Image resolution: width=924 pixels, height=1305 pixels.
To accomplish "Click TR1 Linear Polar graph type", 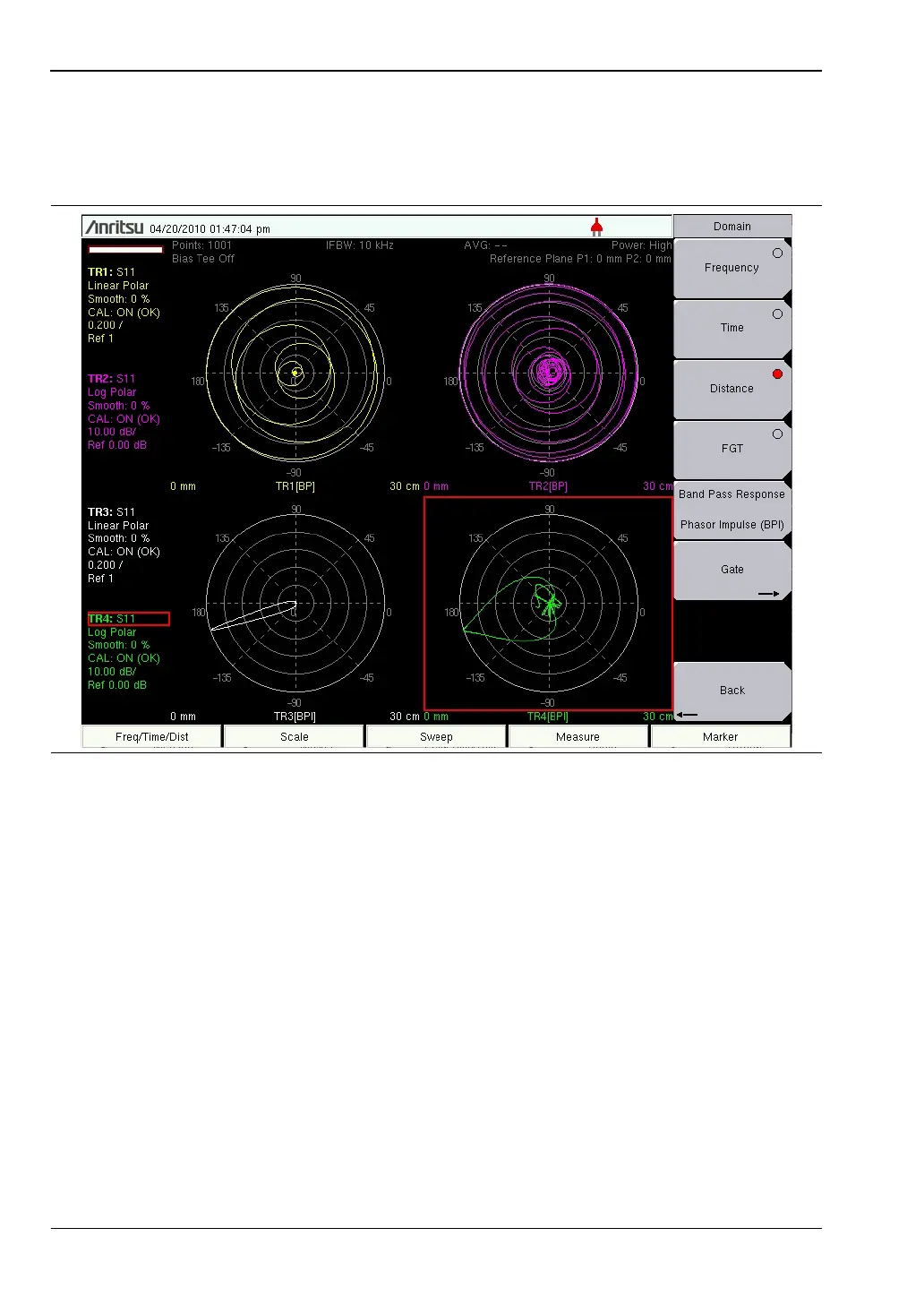I will 118,286.
